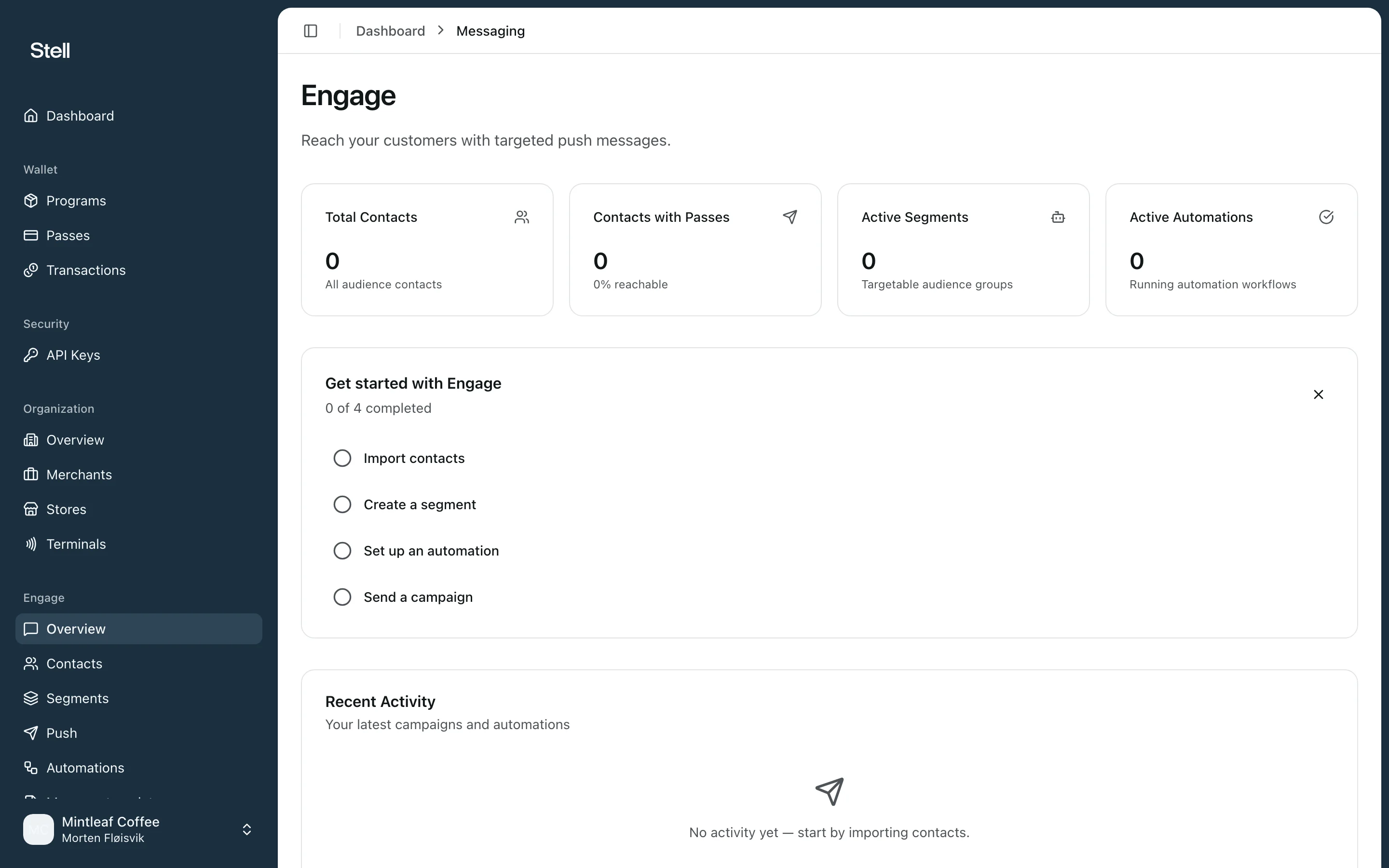1389x868 pixels.
Task: Click the Create a segment label
Action: tap(420, 504)
